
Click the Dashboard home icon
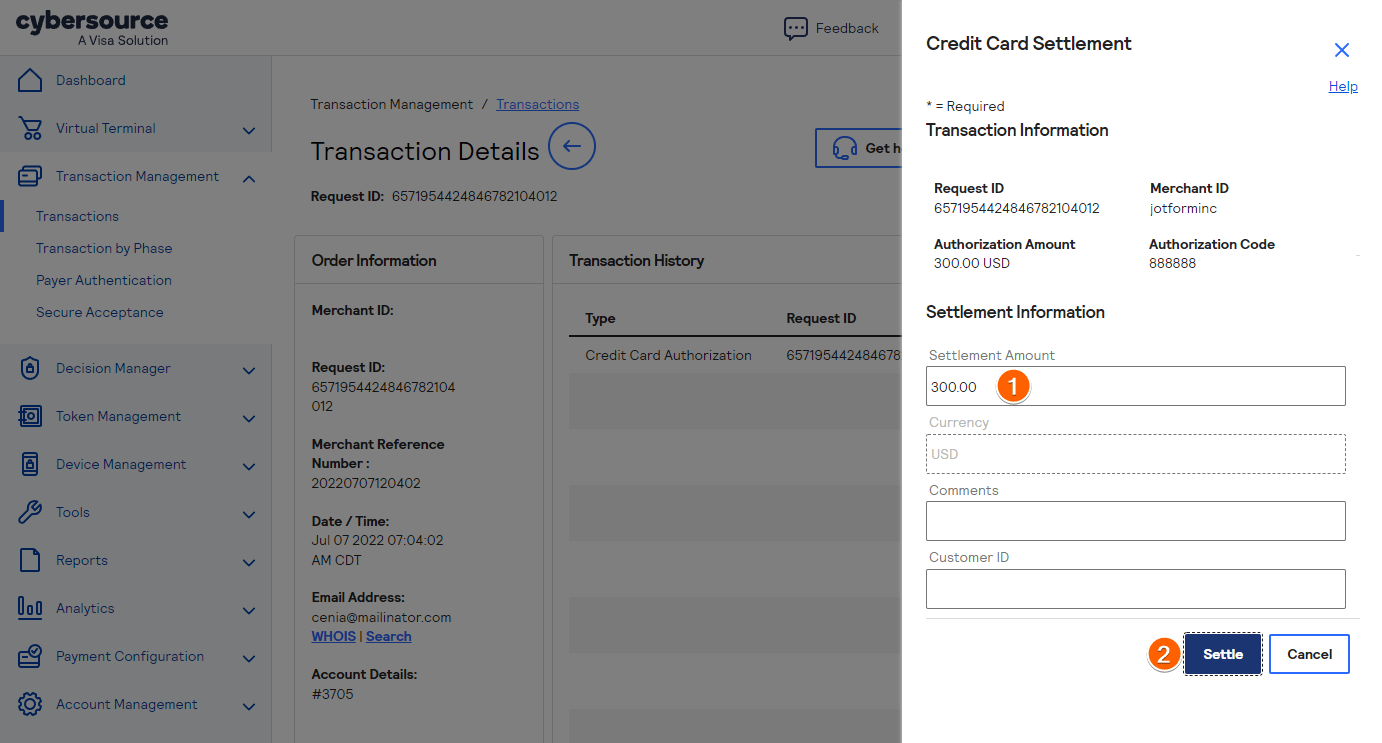[30, 80]
